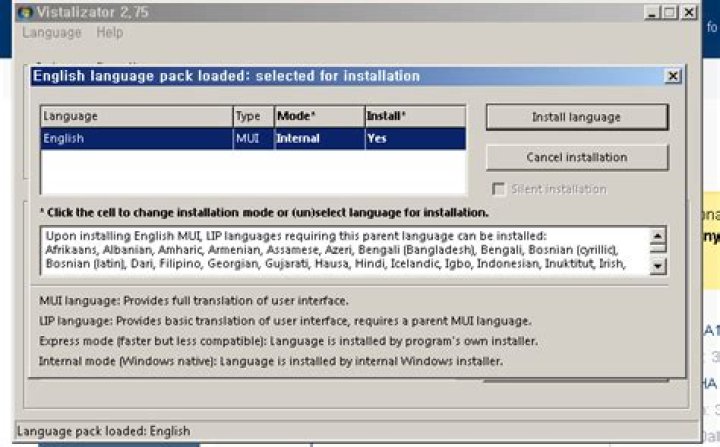
Task: Maximize the Vistalizator window
Action: (669, 13)
